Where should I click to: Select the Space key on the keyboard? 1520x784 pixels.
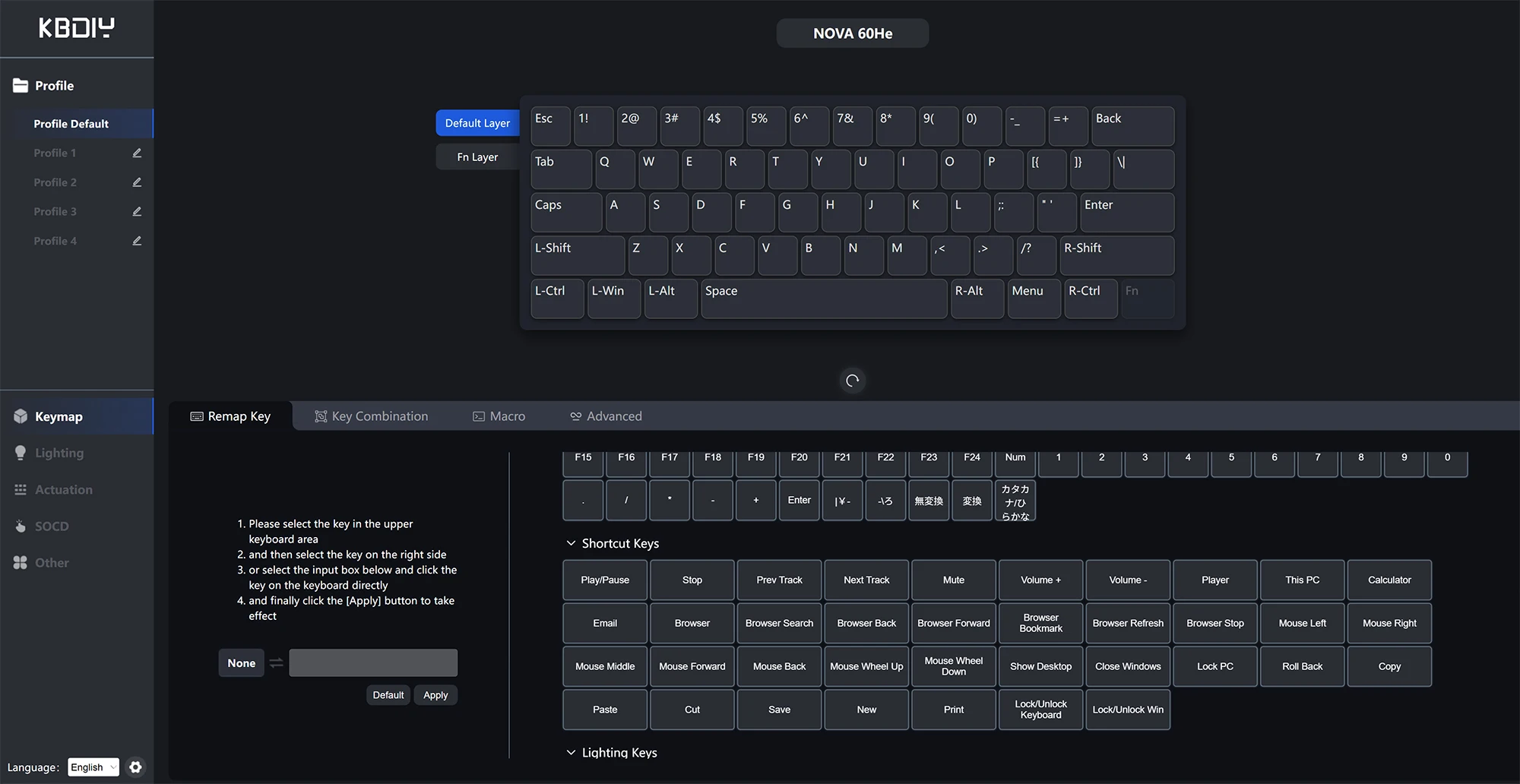point(824,299)
